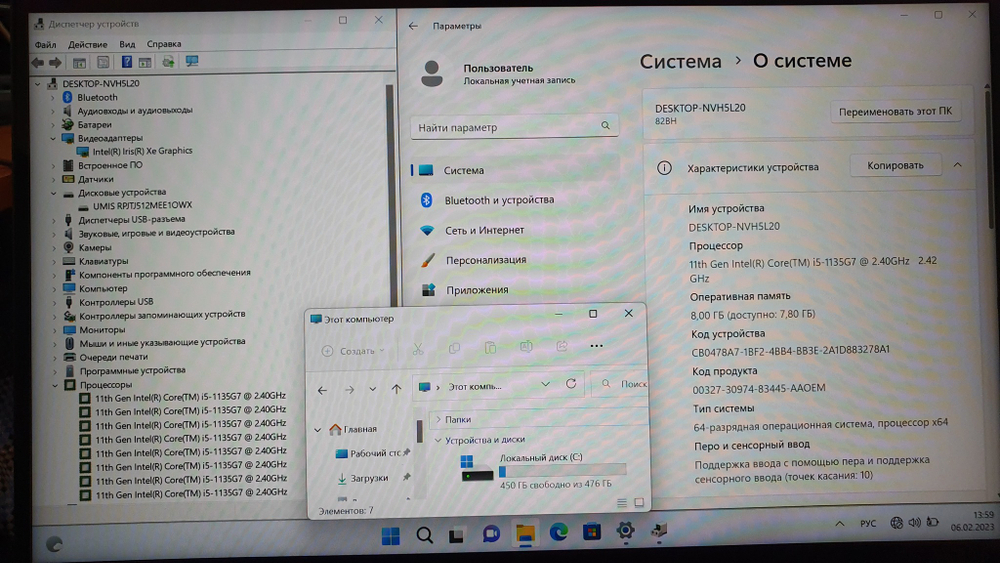1000x563 pixels.
Task: Collapse the Дисковые устройства category
Action: (54, 193)
